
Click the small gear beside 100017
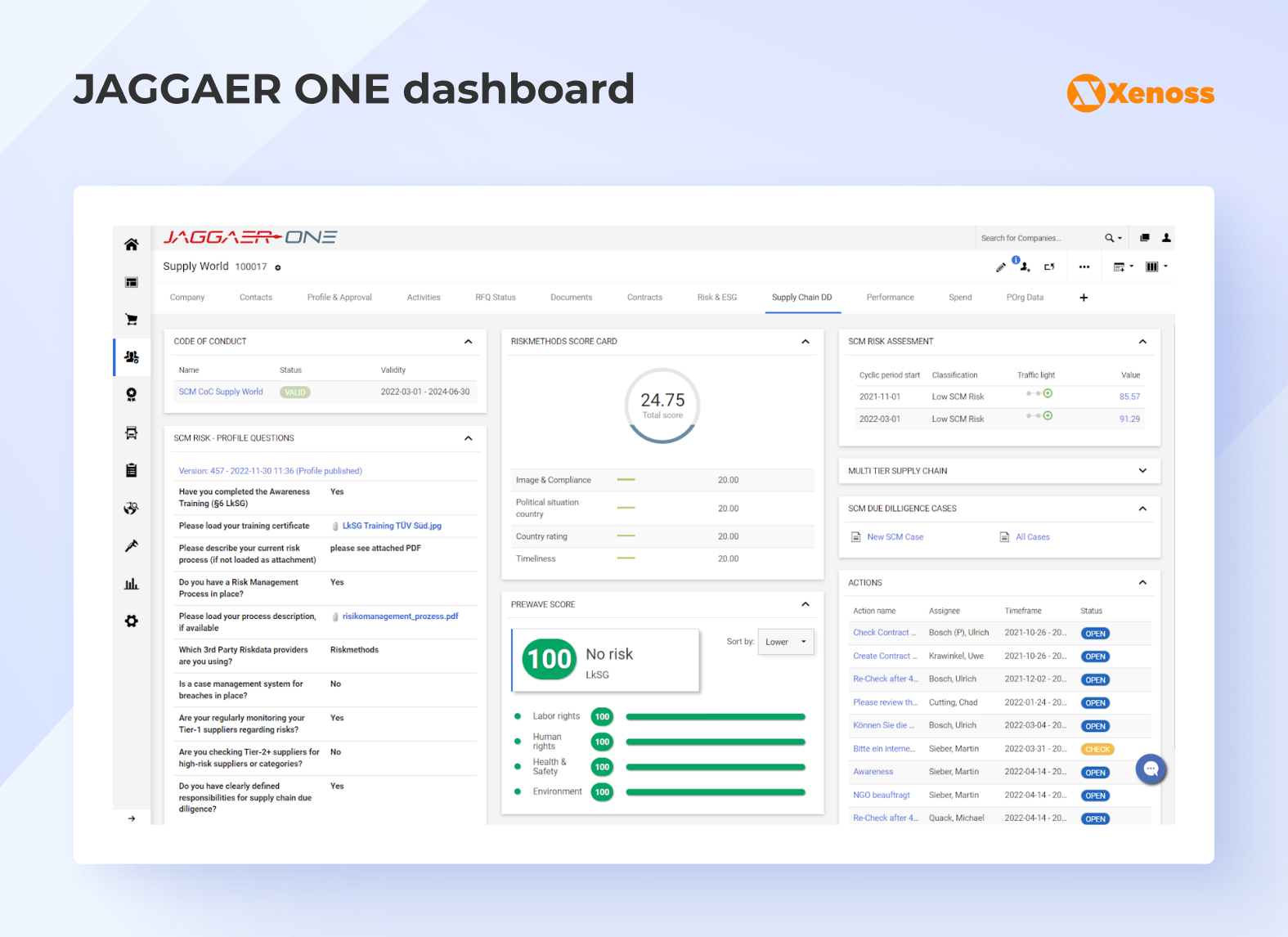[278, 267]
